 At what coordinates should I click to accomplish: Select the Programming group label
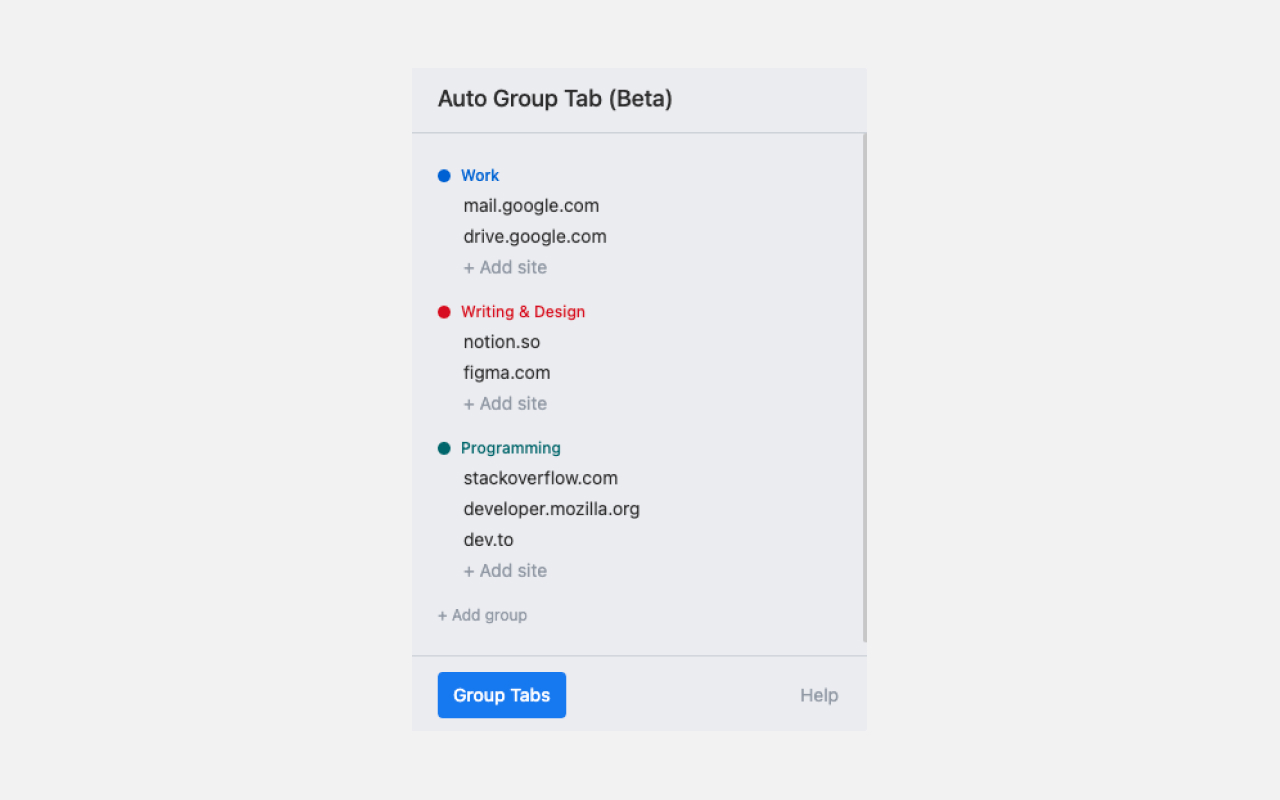pyautogui.click(x=510, y=448)
